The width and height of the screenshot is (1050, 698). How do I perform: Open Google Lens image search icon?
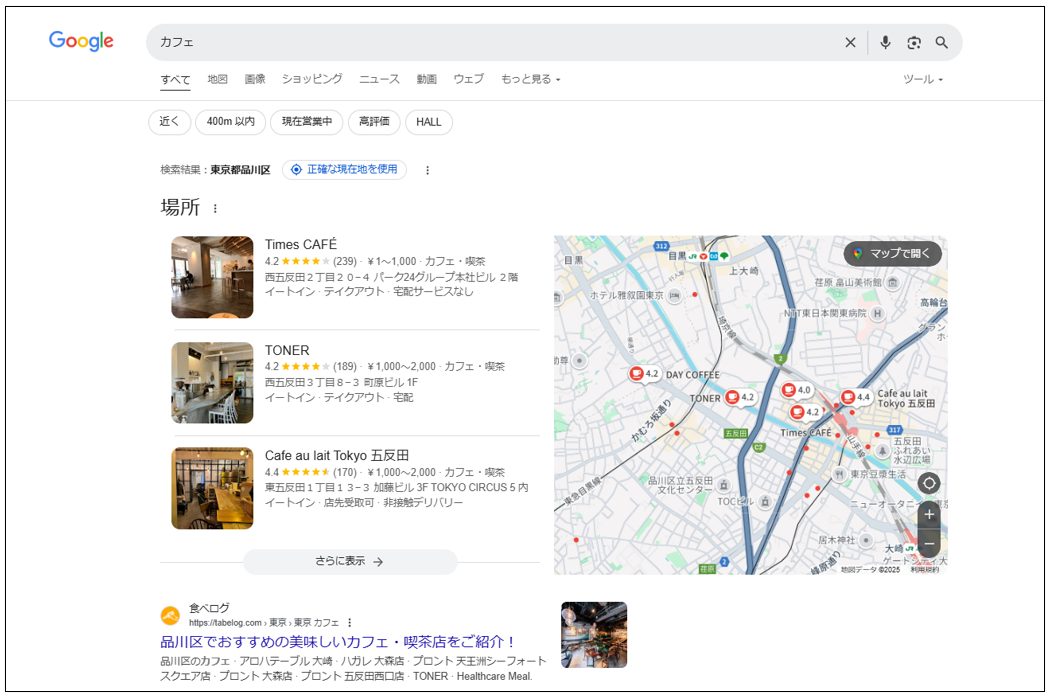(x=913, y=42)
